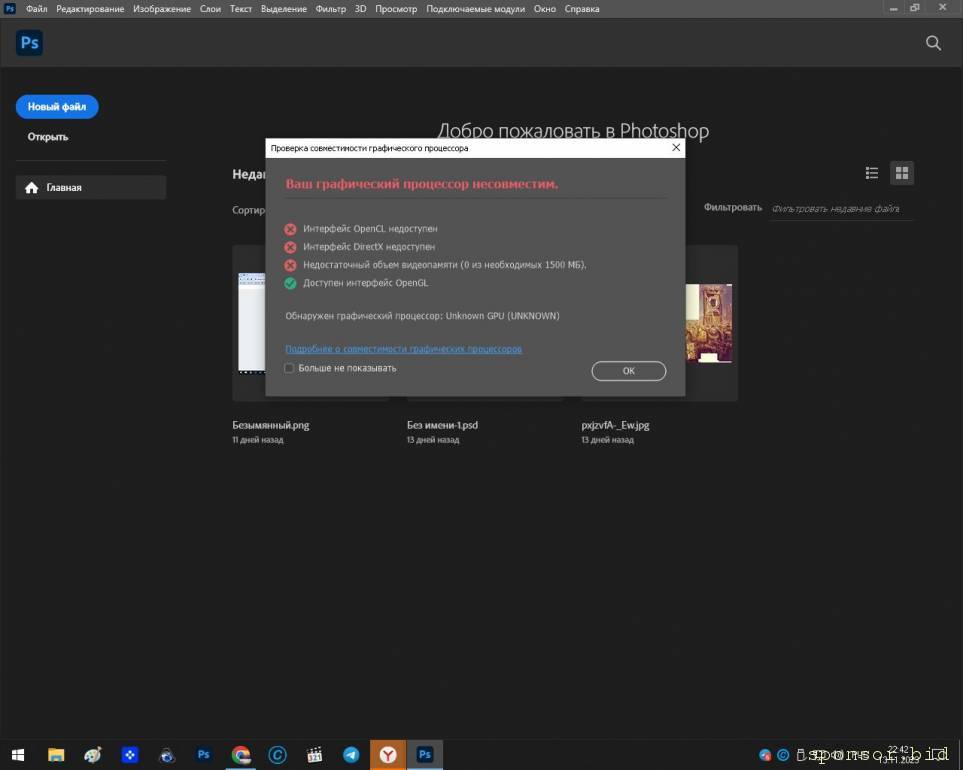Click the search magnifier icon
Viewport: 963px width, 770px height.
933,43
